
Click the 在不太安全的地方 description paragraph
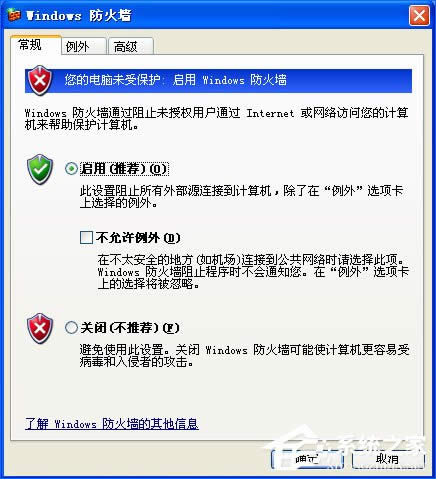tap(253, 272)
